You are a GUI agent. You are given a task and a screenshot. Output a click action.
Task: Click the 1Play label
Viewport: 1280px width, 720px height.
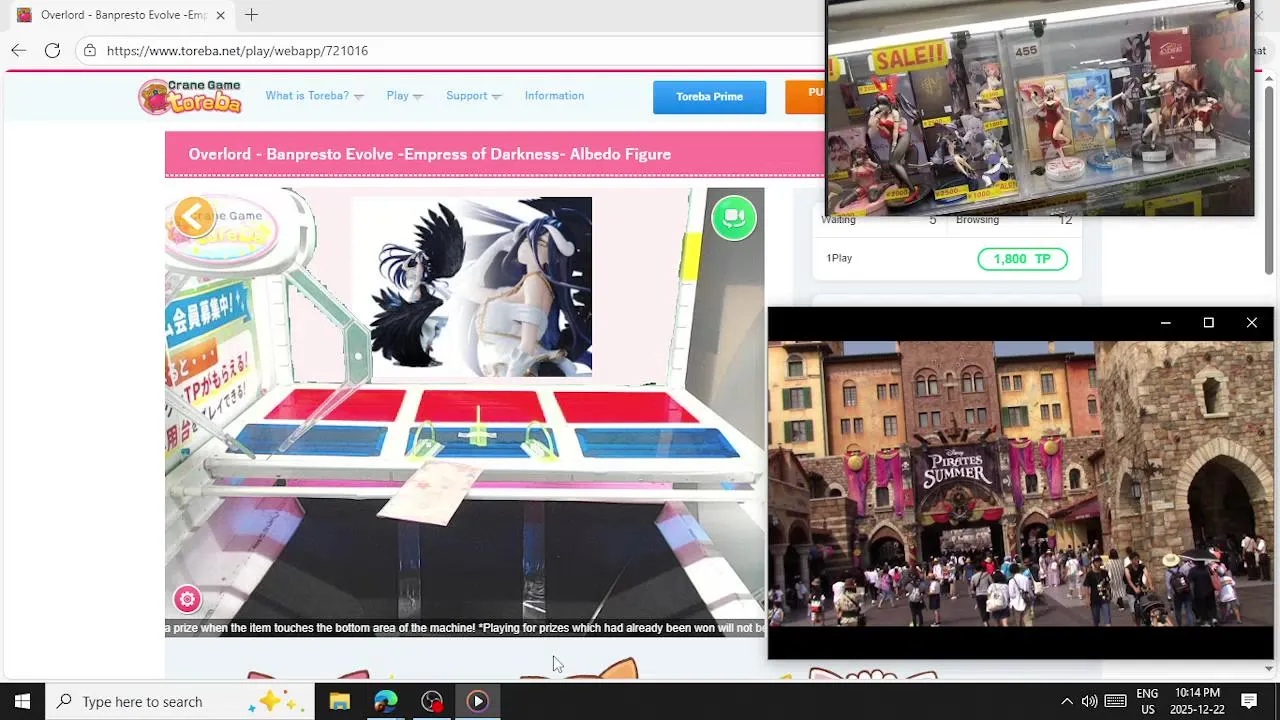point(839,258)
